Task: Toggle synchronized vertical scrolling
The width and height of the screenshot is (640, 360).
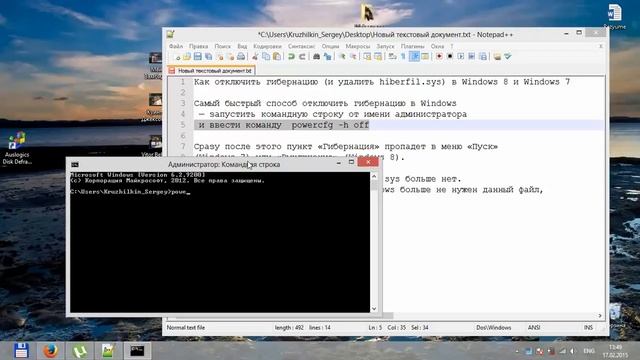Action: coord(367,57)
